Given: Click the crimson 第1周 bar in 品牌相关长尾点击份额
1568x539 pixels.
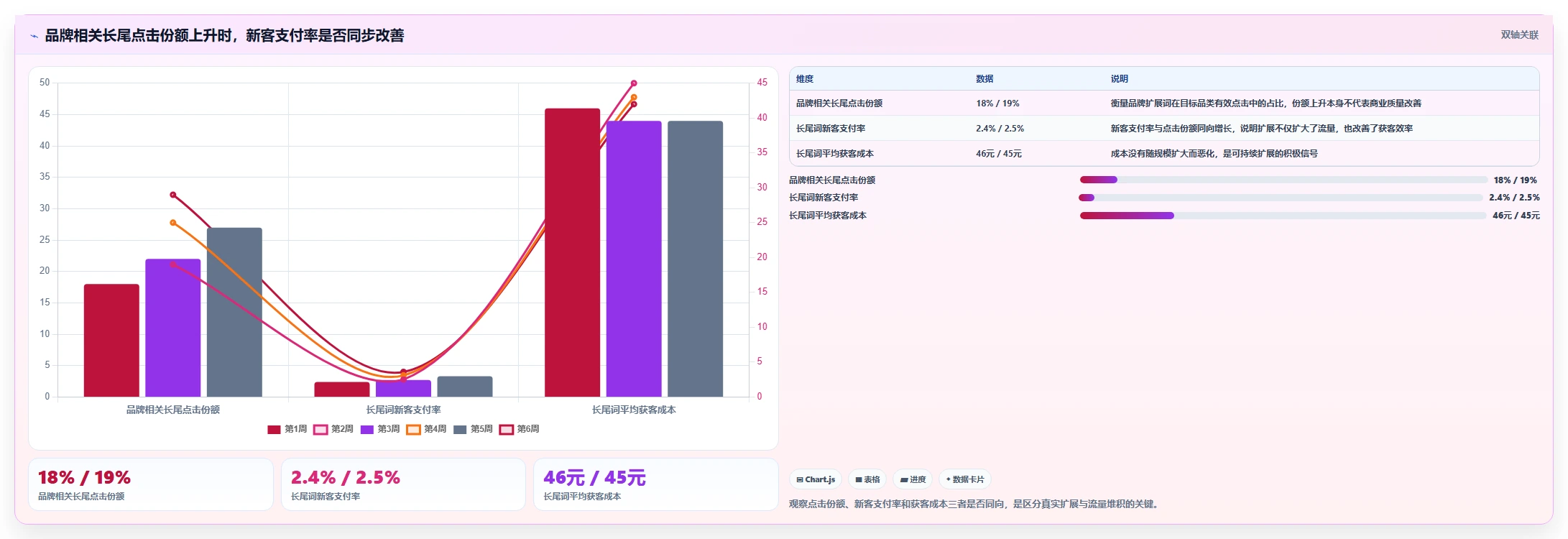Looking at the screenshot, I should pos(111,341).
